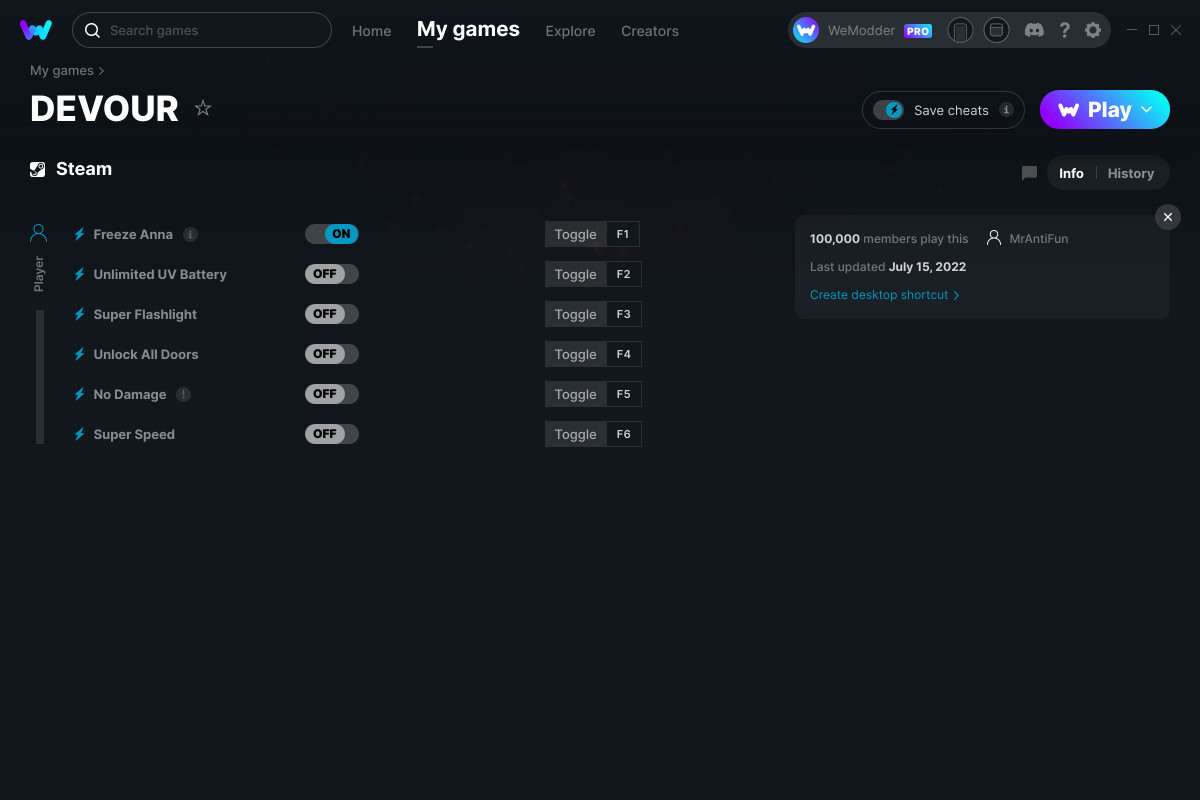Click the My games breadcrumb
This screenshot has height=800, width=1200.
(x=62, y=71)
